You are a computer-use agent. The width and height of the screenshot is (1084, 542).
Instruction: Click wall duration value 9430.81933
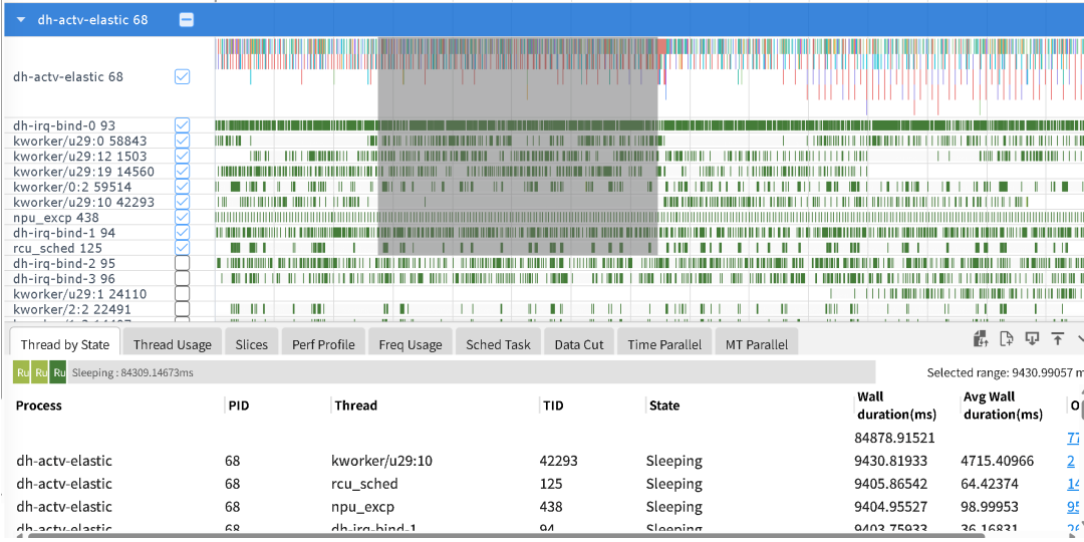[x=890, y=460]
